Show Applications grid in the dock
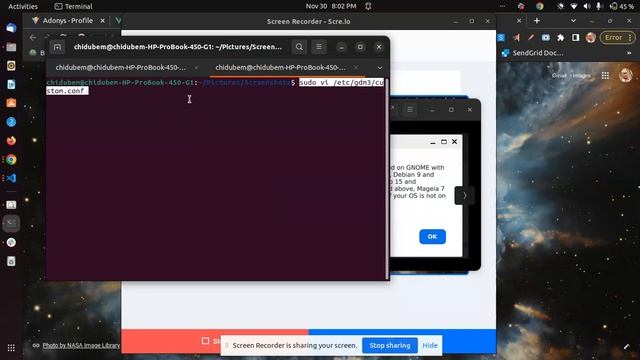This screenshot has width=640, height=360. point(11,348)
